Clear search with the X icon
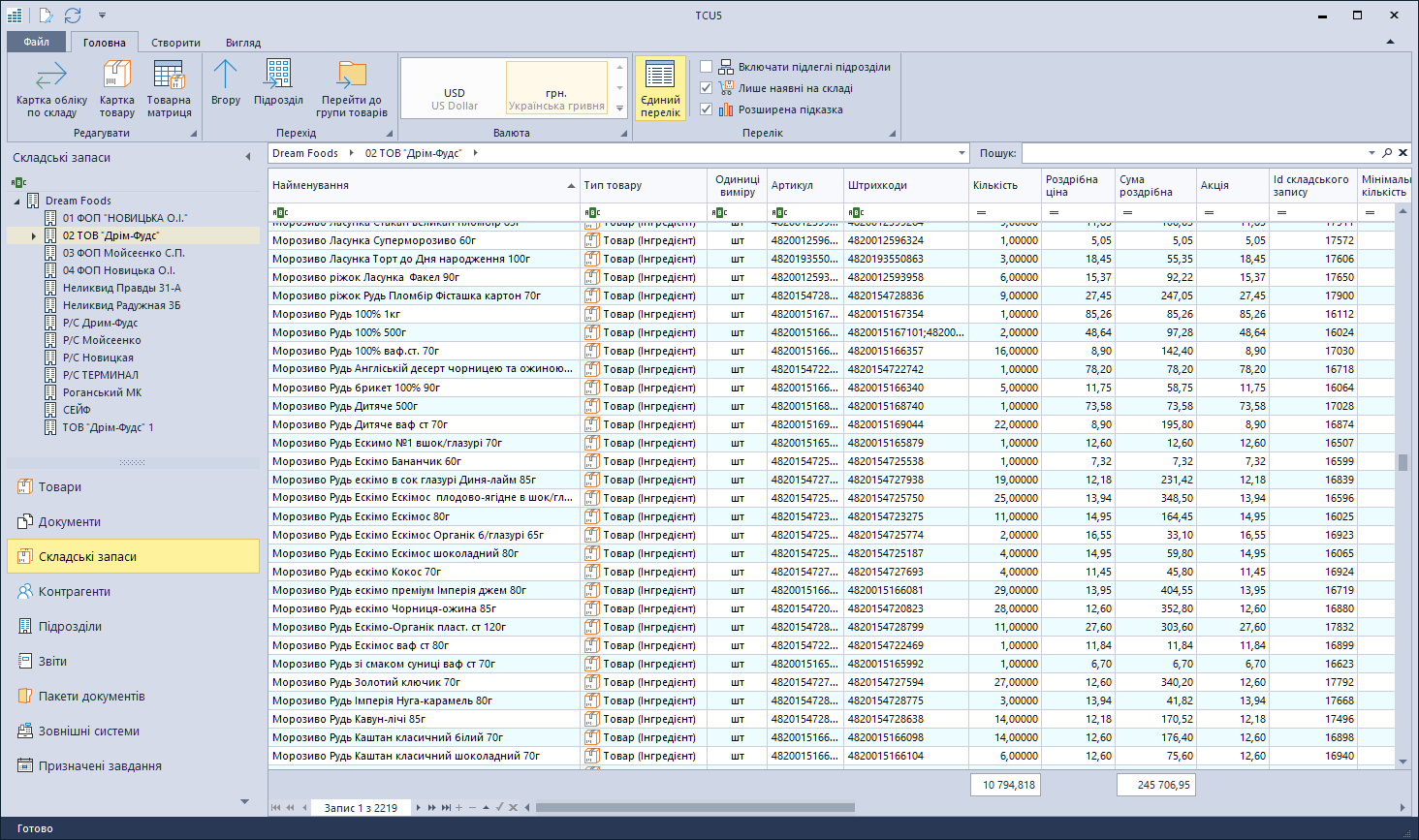Viewport: 1419px width, 840px height. (x=1403, y=153)
